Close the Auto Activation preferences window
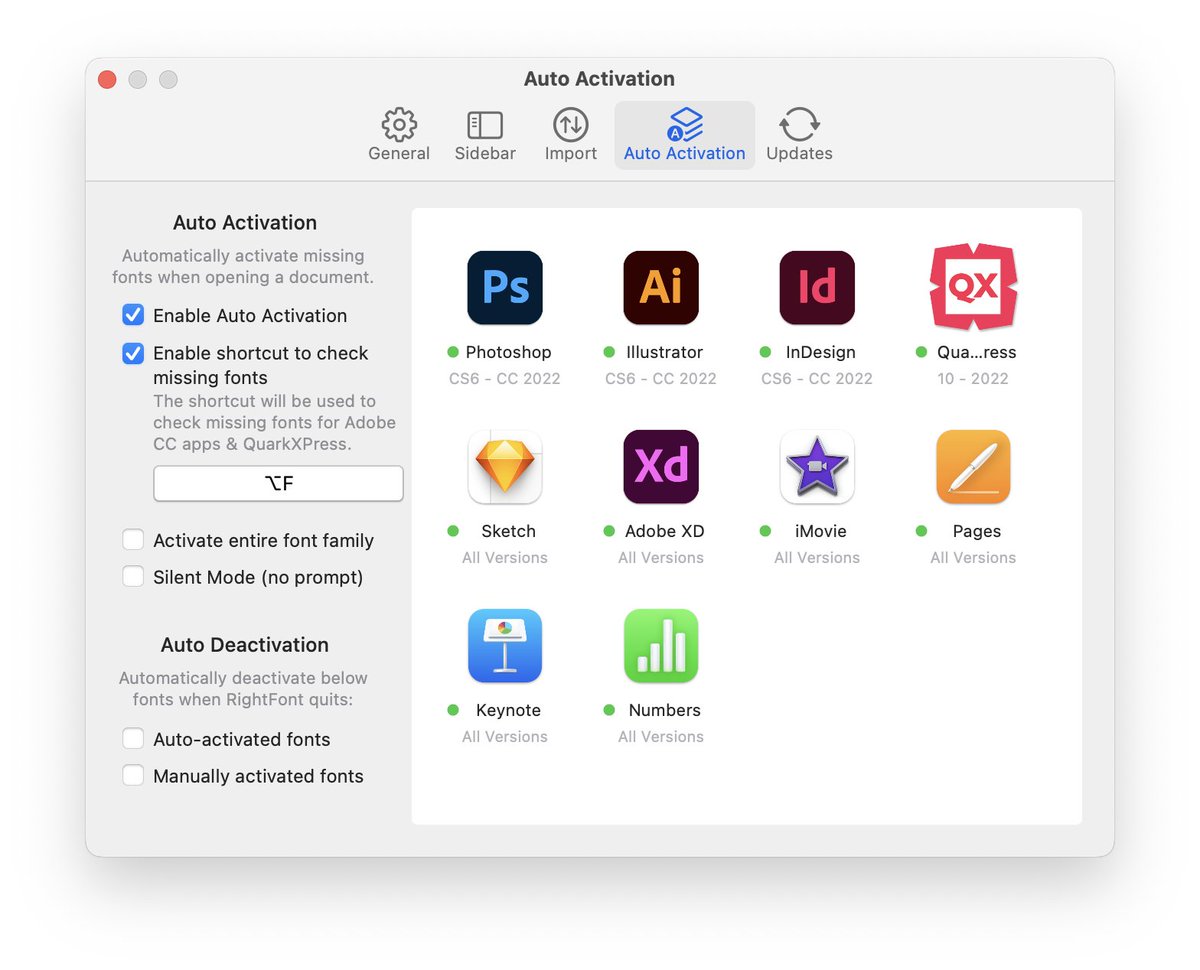The height and width of the screenshot is (970, 1200). click(107, 79)
